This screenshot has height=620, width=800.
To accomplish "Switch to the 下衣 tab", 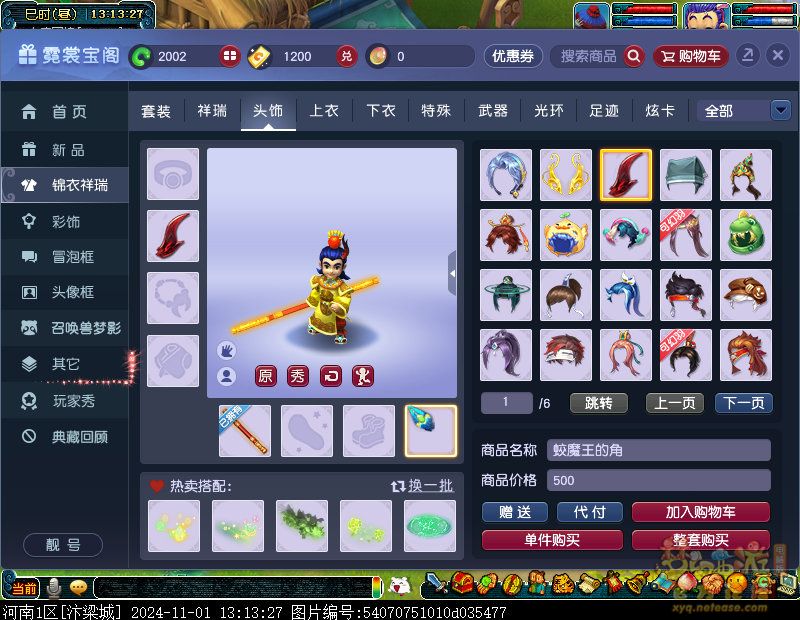I will 381,111.
